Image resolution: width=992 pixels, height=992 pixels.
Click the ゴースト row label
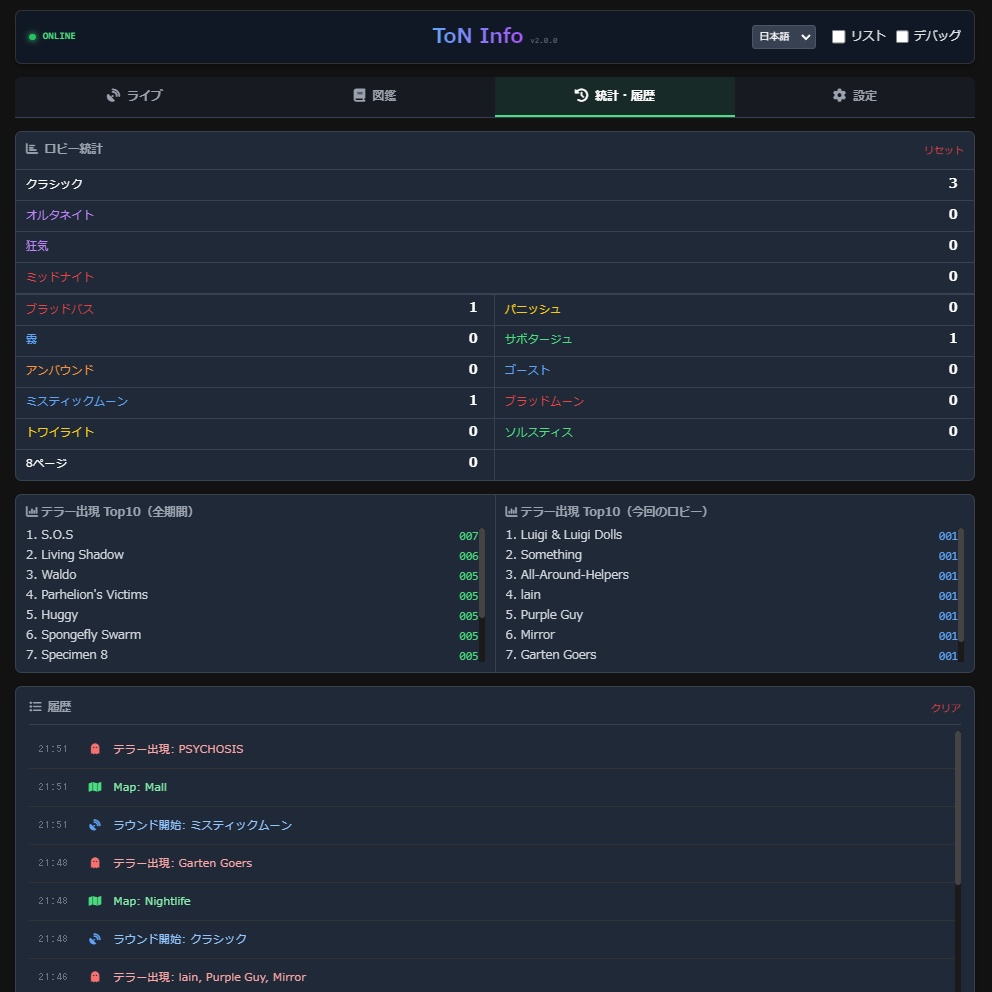tap(527, 370)
